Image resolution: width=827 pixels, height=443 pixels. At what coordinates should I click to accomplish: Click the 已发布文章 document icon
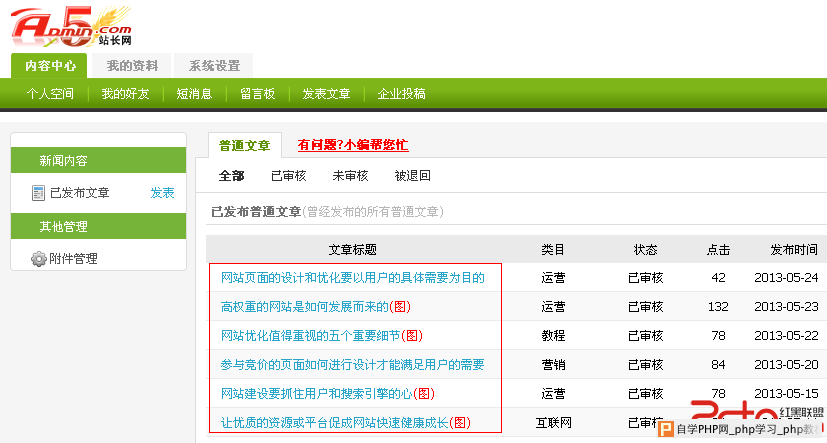coord(38,193)
